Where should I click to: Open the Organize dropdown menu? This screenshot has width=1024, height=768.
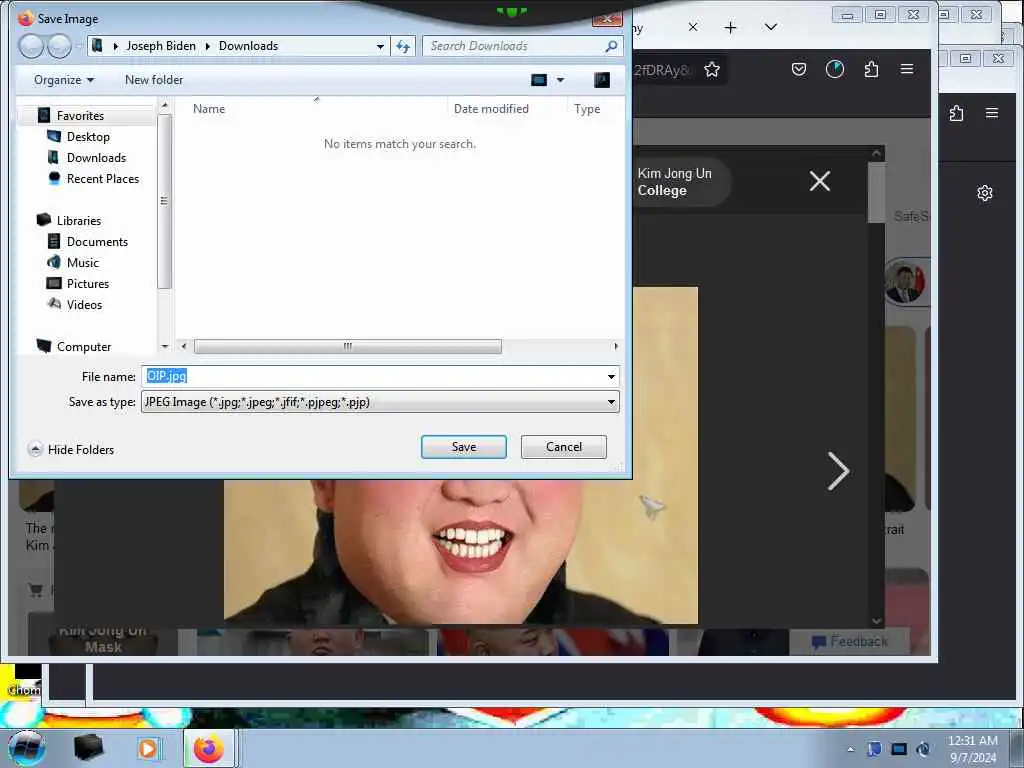coord(64,80)
